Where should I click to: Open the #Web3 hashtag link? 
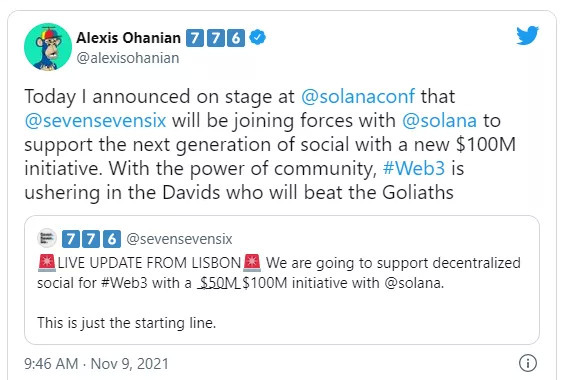414,168
